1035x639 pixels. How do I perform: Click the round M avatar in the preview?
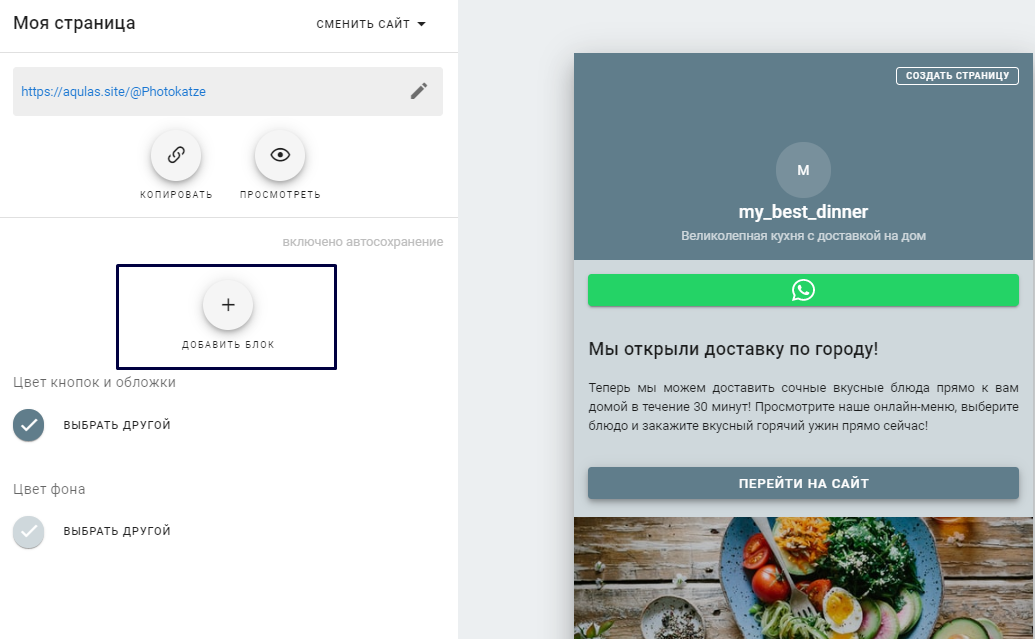pyautogui.click(x=803, y=170)
